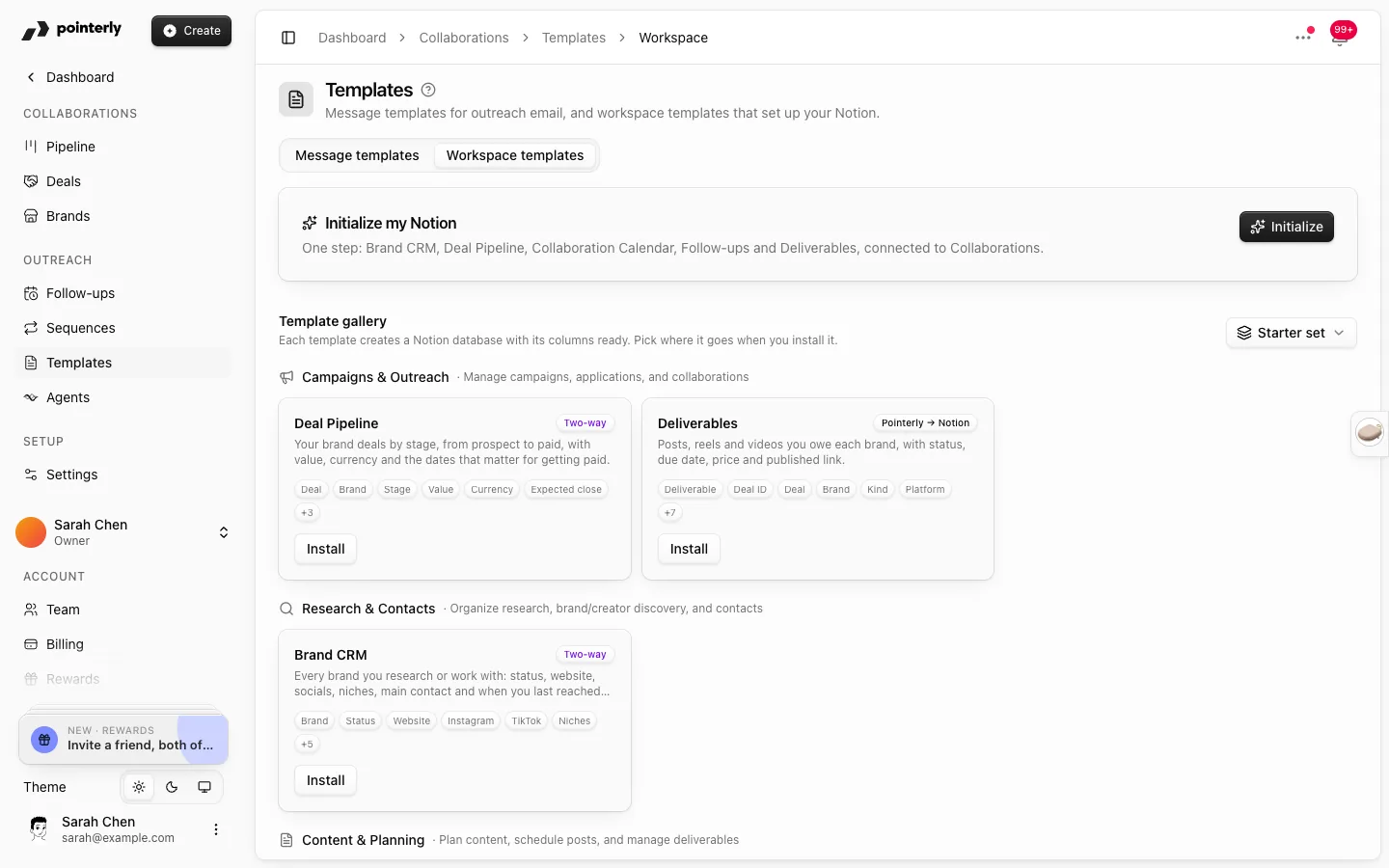Screen dimensions: 1389x868
Task: Click the floating assistant avatar on right edge
Action: click(1370, 433)
